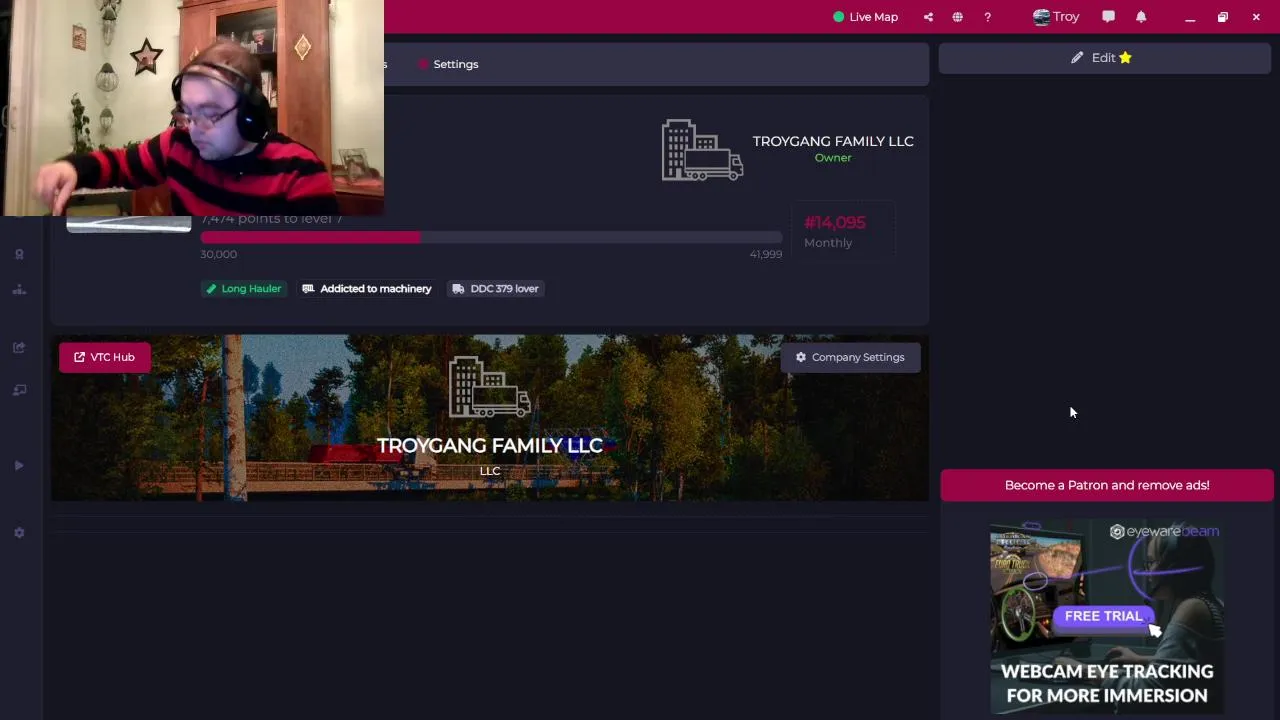Open the notifications bell icon

[x=1141, y=17]
